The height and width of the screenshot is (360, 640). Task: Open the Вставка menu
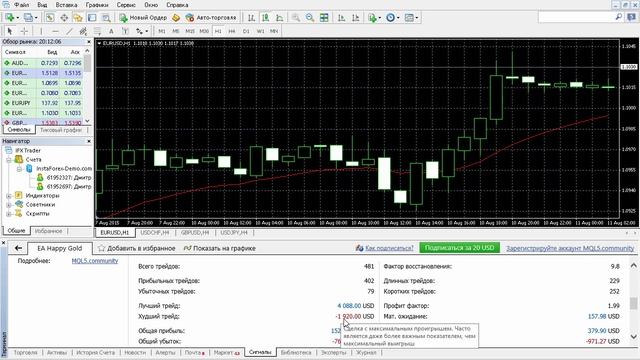click(x=66, y=5)
